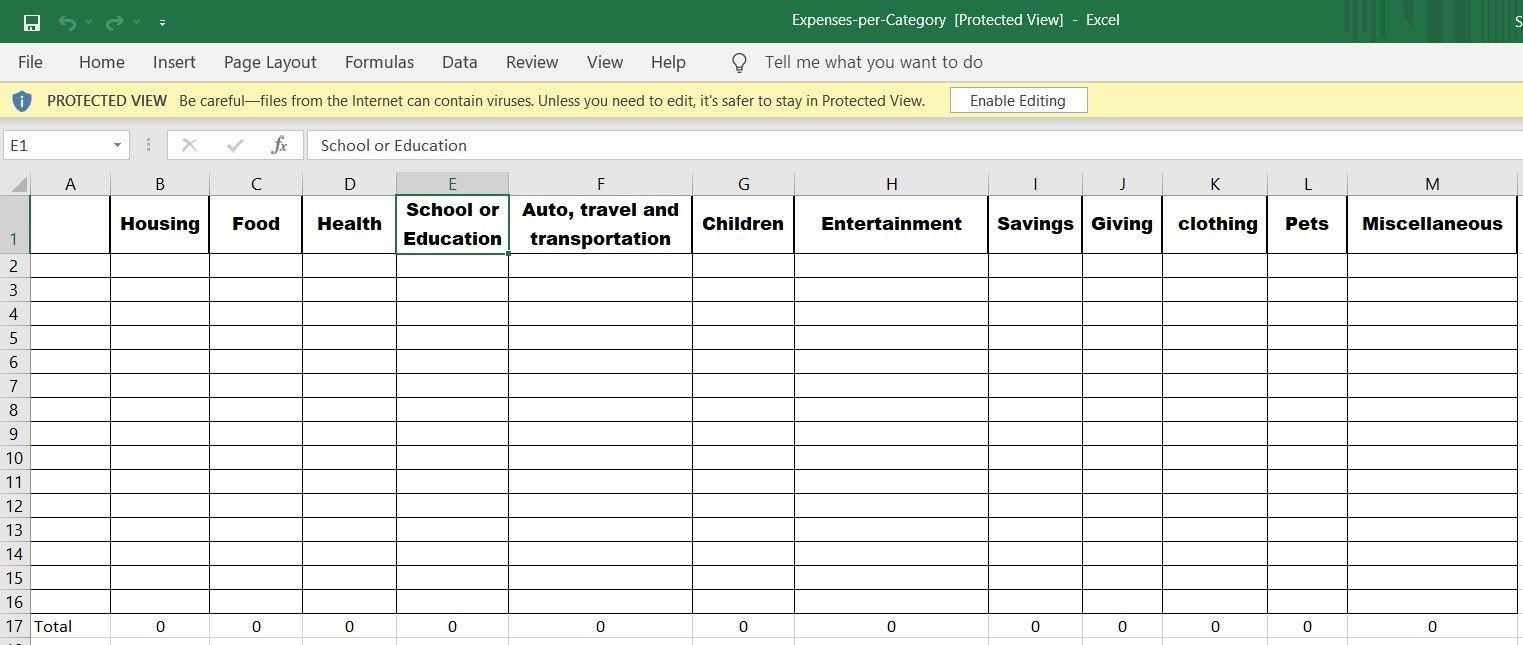Click the Tell Me lightbulb icon

pos(739,62)
